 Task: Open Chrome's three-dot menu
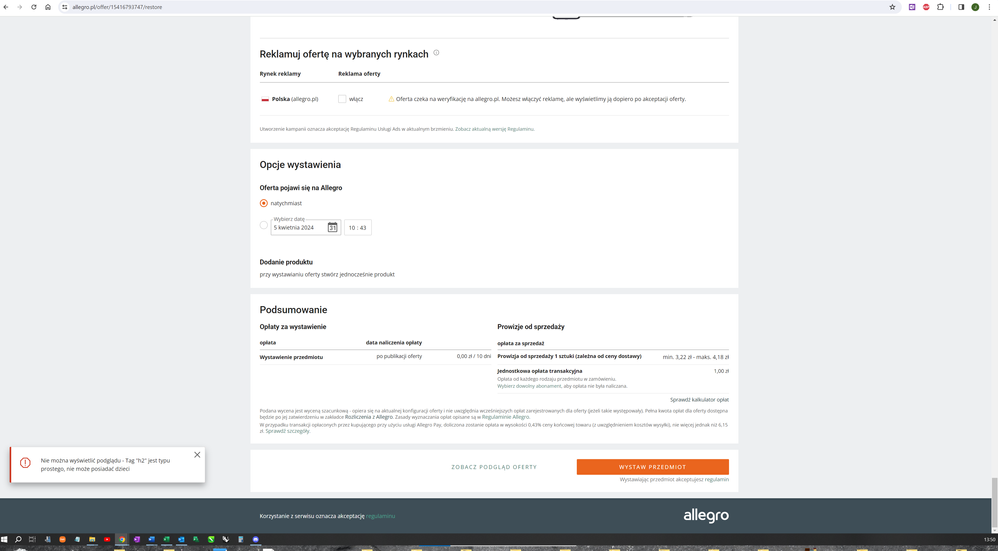(989, 7)
